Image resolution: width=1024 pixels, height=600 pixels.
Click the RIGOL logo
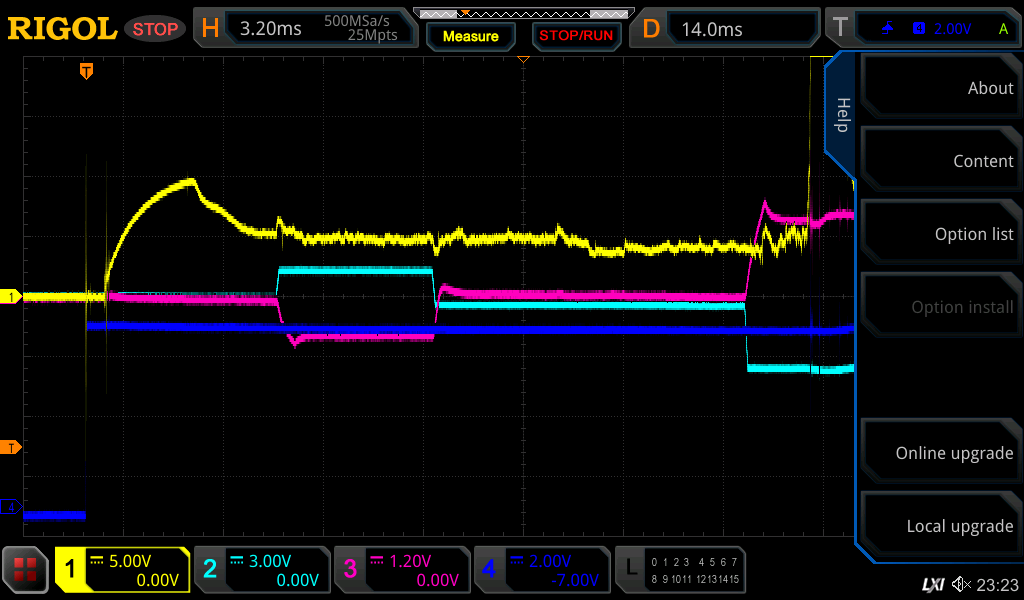pyautogui.click(x=62, y=29)
